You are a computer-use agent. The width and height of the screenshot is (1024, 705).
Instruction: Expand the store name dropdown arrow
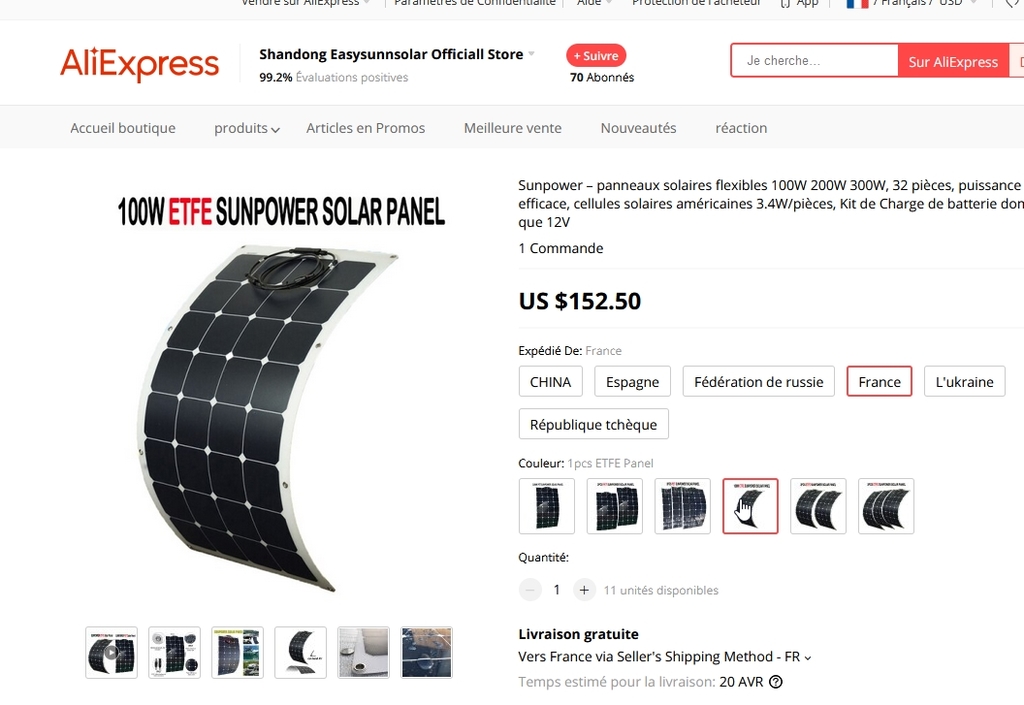pos(532,54)
